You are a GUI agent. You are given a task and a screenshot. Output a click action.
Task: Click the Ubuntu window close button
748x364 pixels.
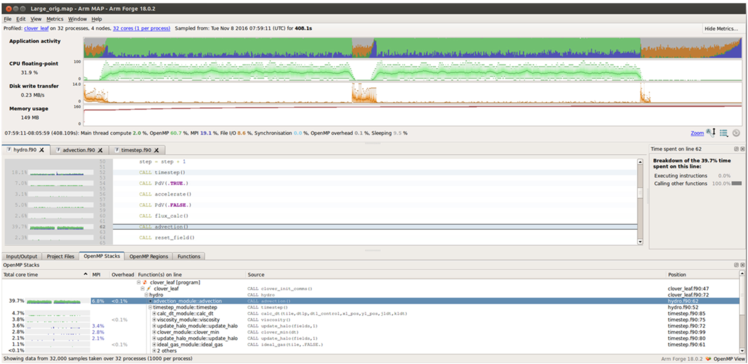[x=8, y=9]
